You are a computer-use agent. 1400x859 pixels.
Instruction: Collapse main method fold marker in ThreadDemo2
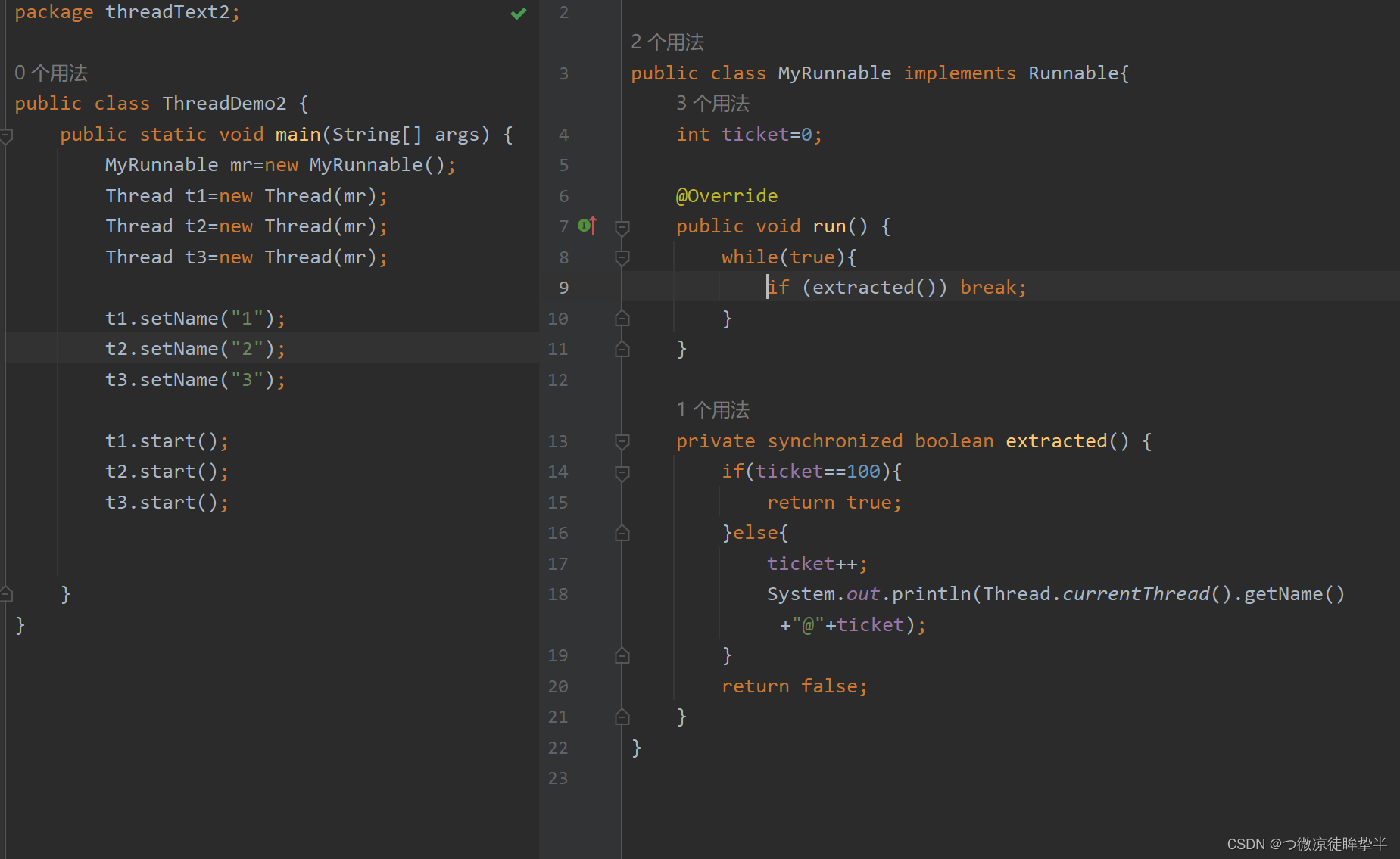tap(7, 135)
